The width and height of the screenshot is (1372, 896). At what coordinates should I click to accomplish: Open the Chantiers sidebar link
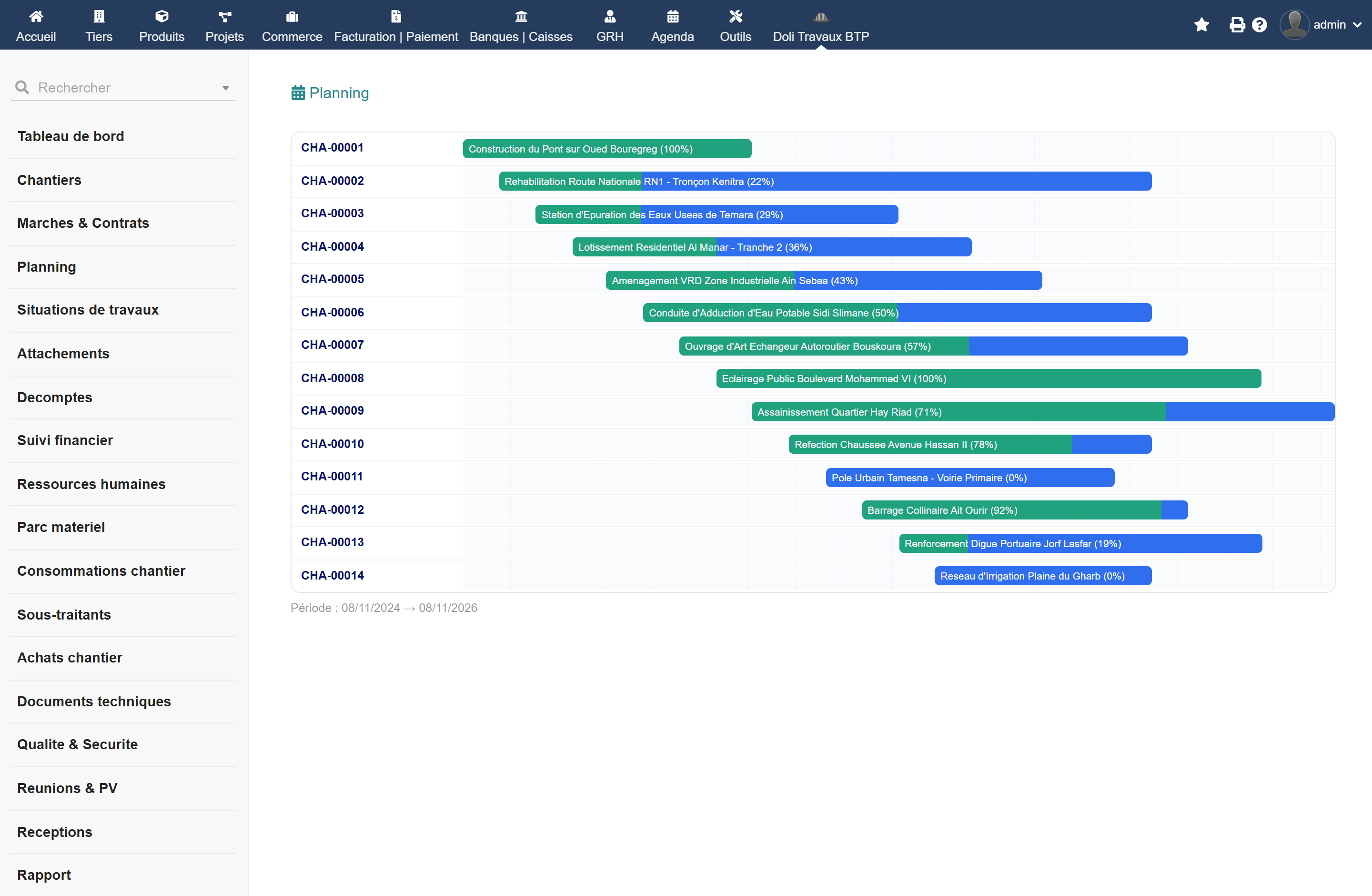point(49,180)
